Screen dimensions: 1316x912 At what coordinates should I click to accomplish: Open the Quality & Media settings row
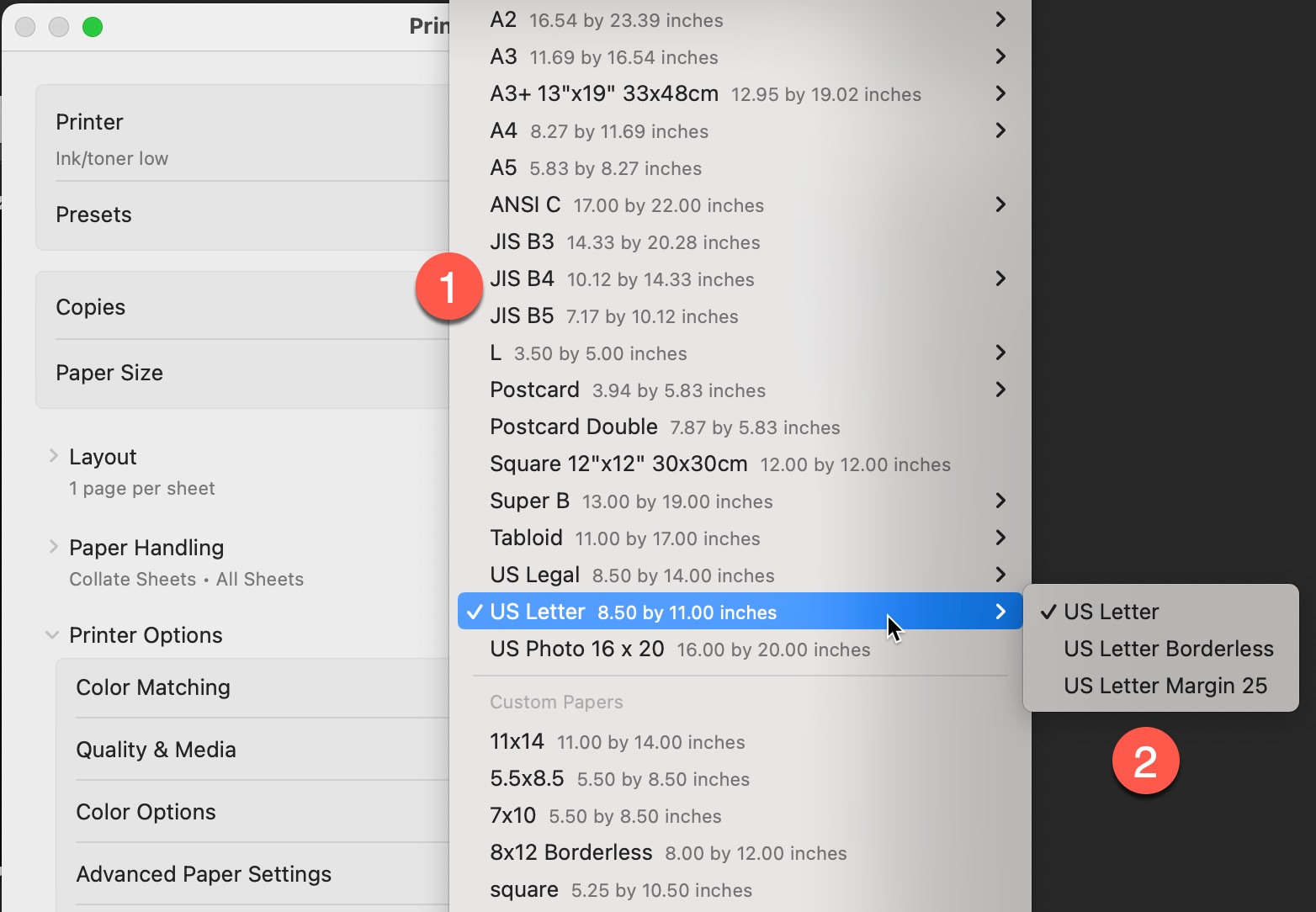156,750
